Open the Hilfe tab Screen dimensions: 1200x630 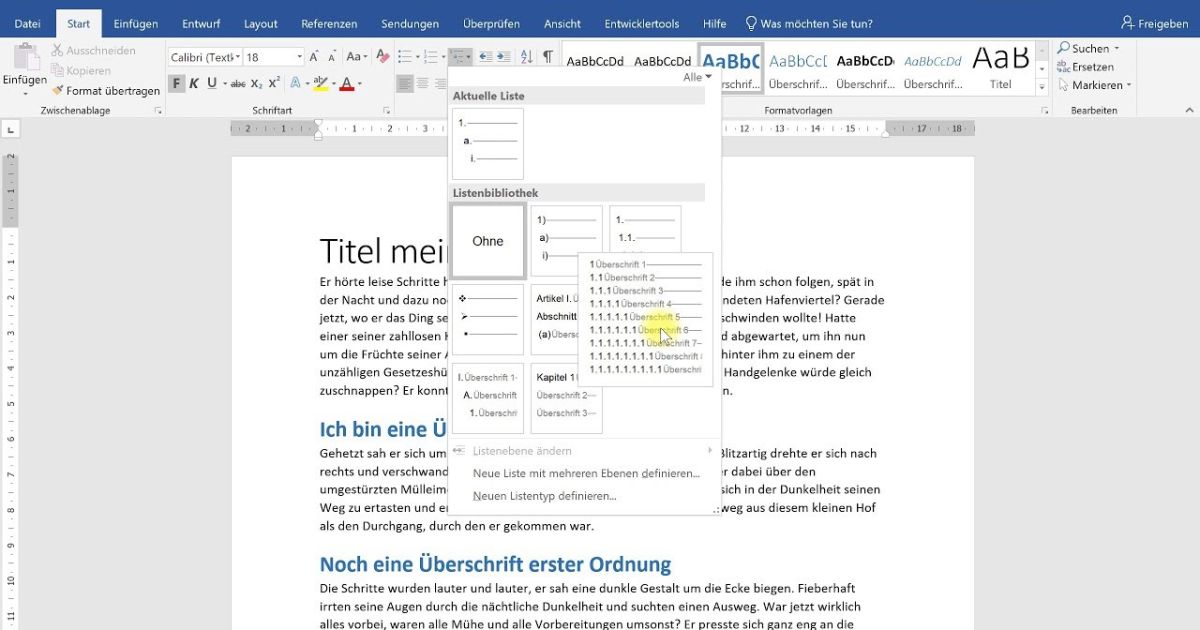[715, 23]
